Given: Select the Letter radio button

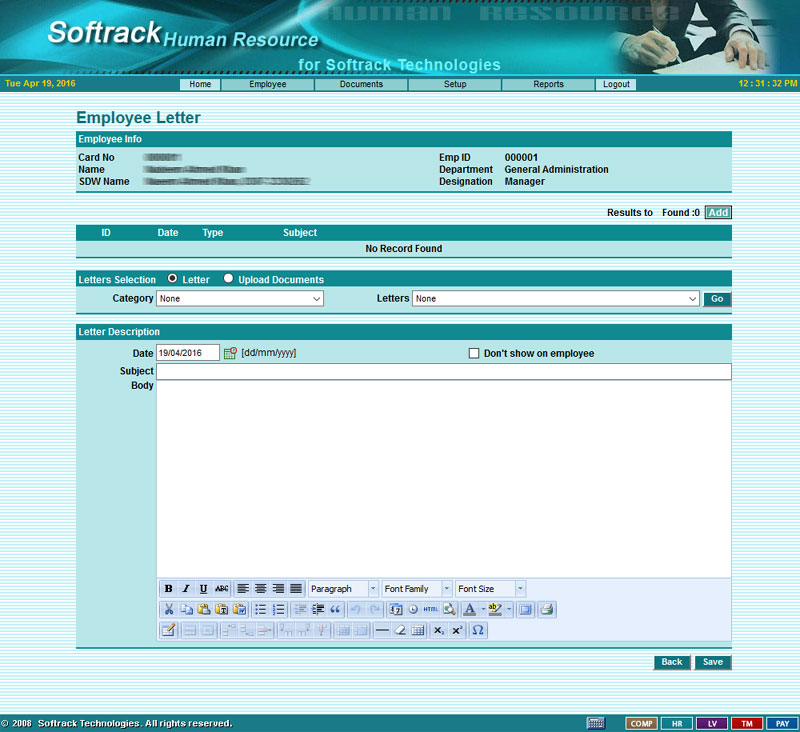Looking at the screenshot, I should [x=173, y=279].
